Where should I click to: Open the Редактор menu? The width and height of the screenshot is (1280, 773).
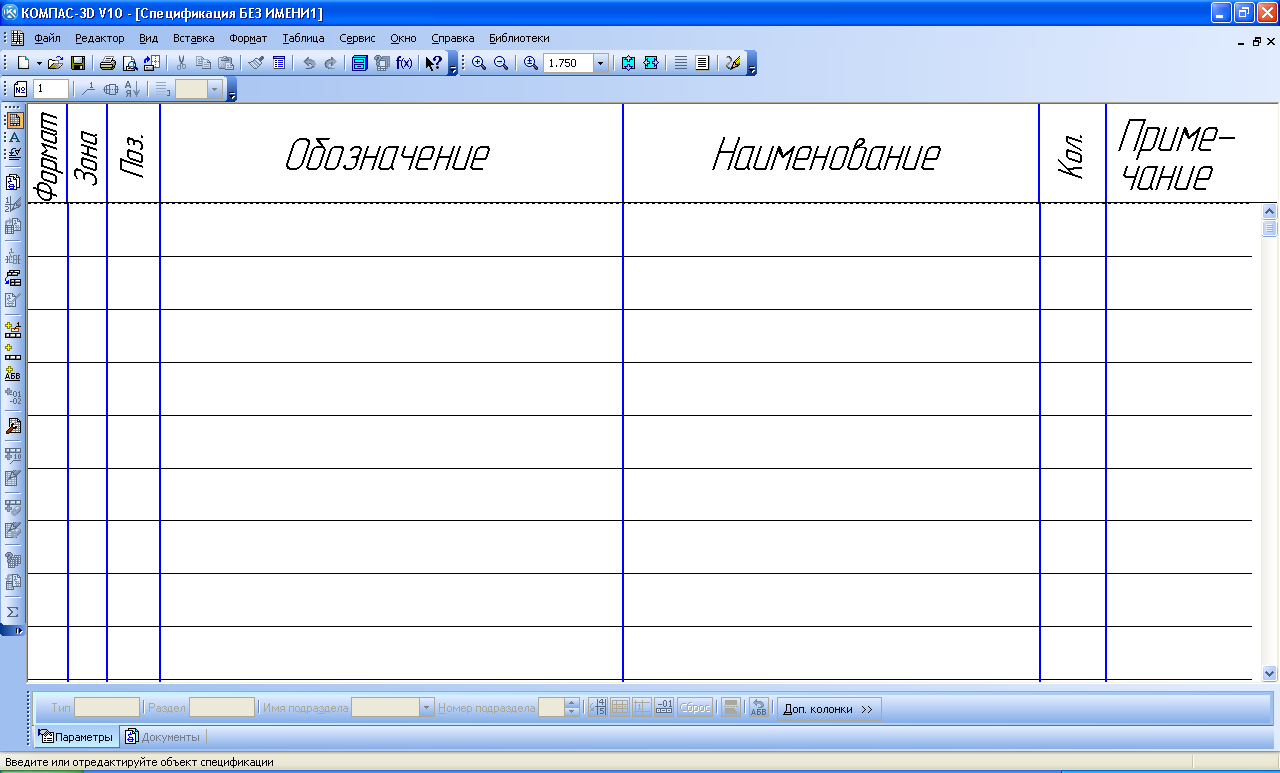(x=99, y=38)
